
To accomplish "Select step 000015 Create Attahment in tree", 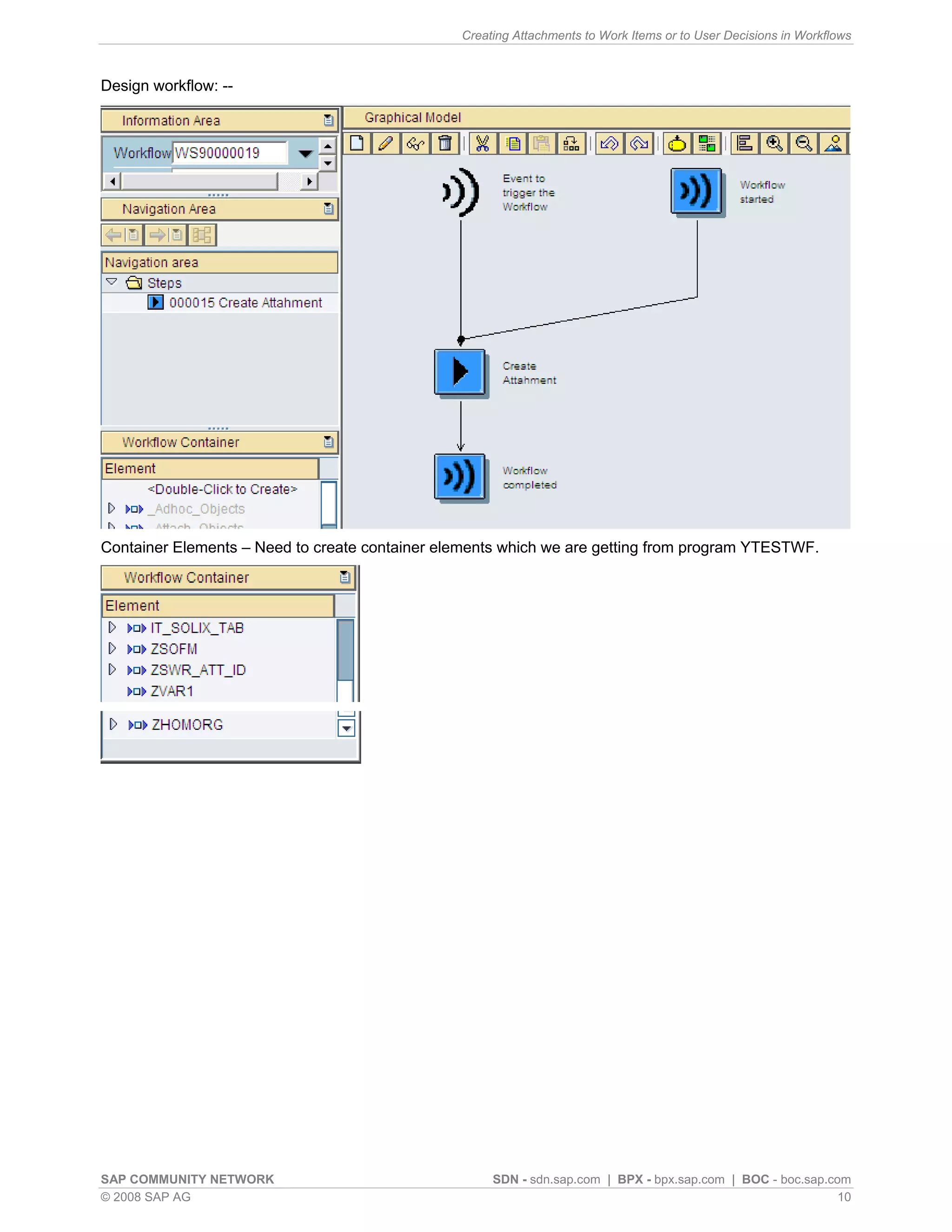I will 245,303.
